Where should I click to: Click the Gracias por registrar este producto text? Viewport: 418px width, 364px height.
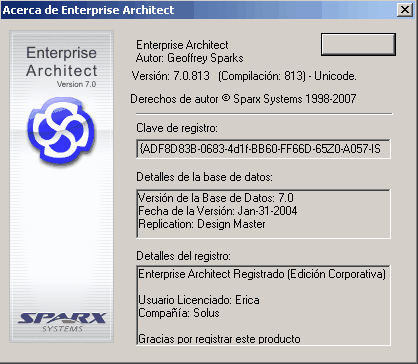tap(219, 339)
